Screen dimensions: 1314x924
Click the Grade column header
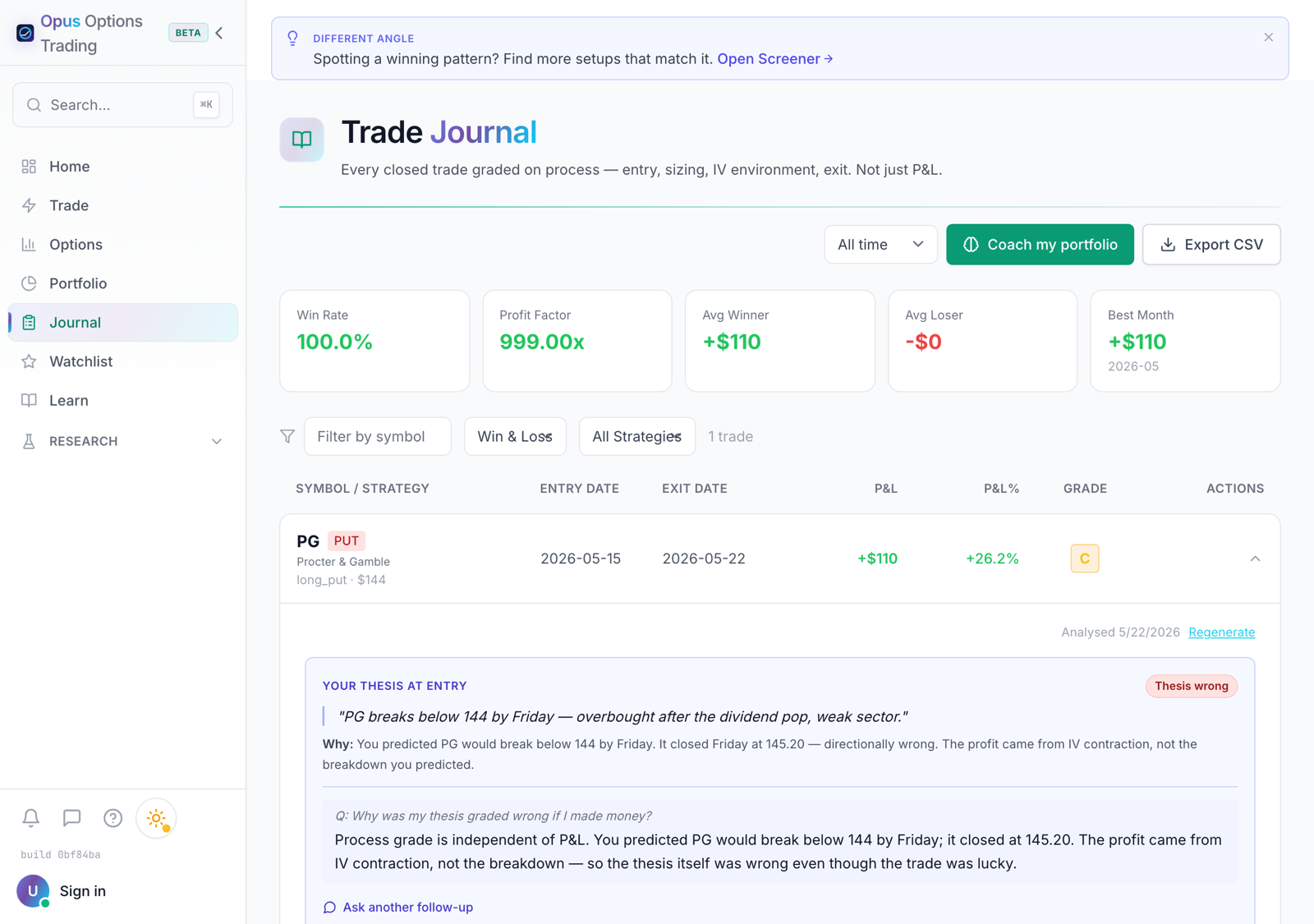tap(1085, 489)
